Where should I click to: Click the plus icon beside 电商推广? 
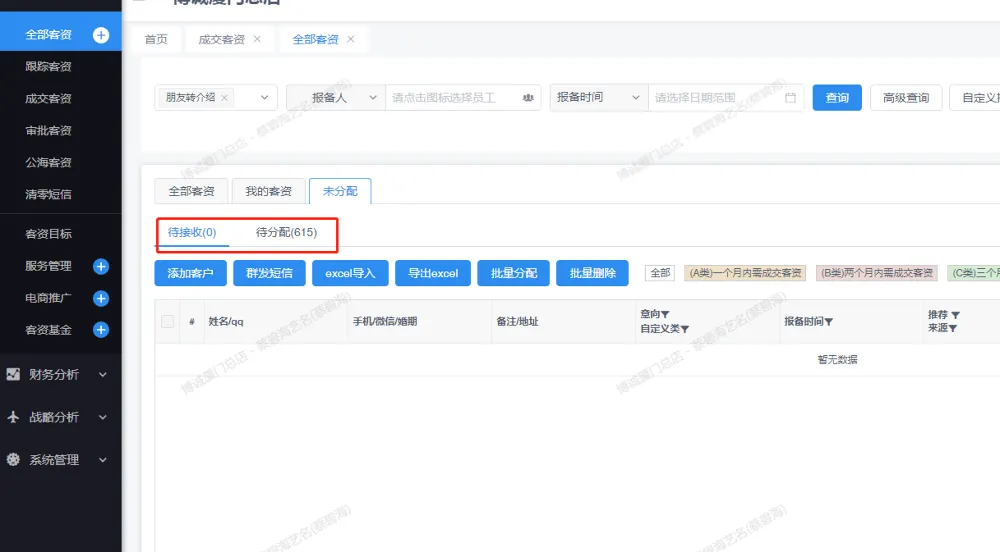pos(100,298)
